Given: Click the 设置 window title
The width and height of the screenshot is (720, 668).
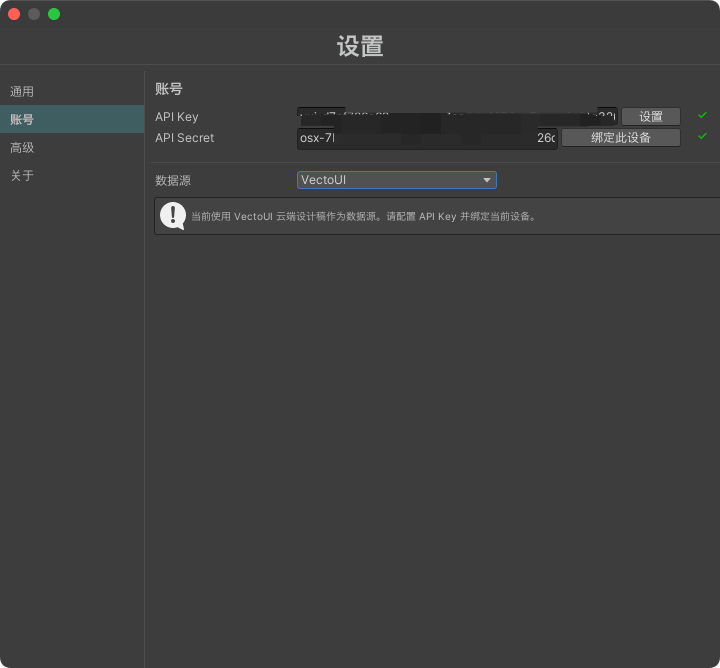Looking at the screenshot, I should [360, 46].
